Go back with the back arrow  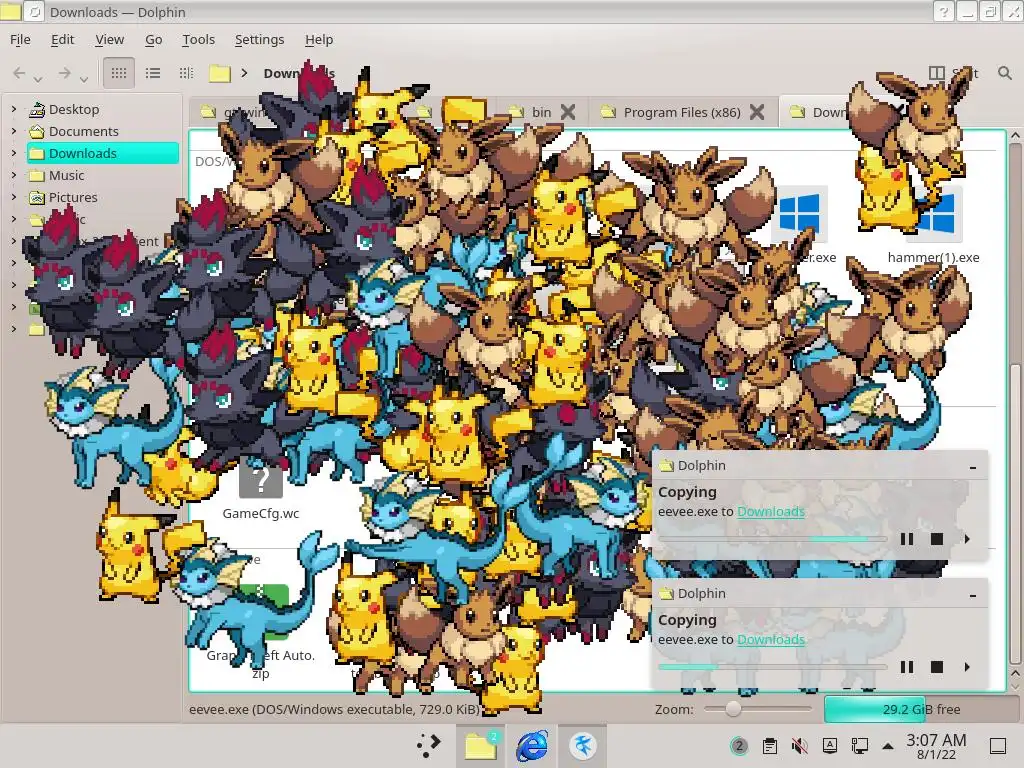(19, 72)
